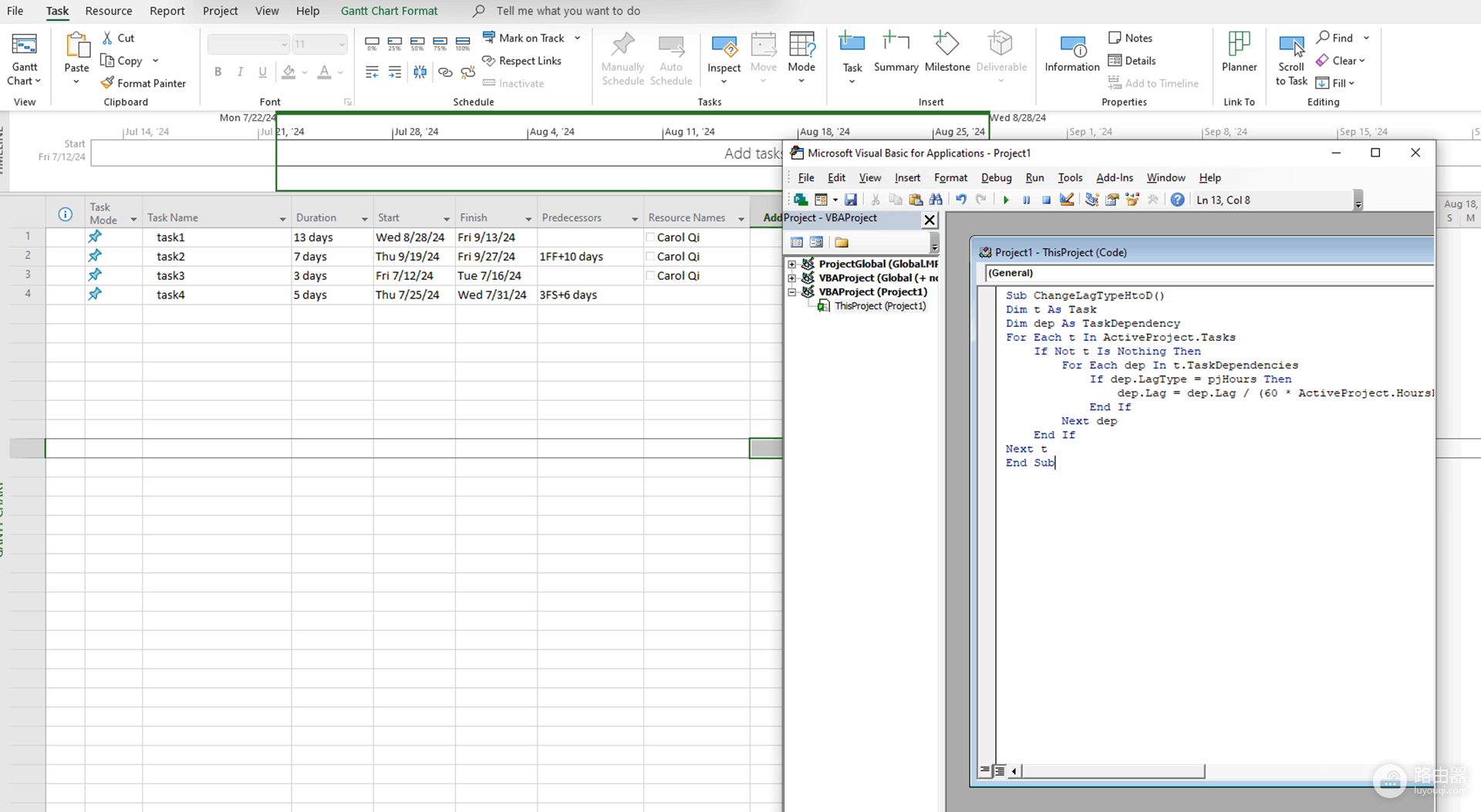This screenshot has width=1481, height=812.
Task: Click View Microsoft Project icon in VBA toolbar
Action: (801, 200)
